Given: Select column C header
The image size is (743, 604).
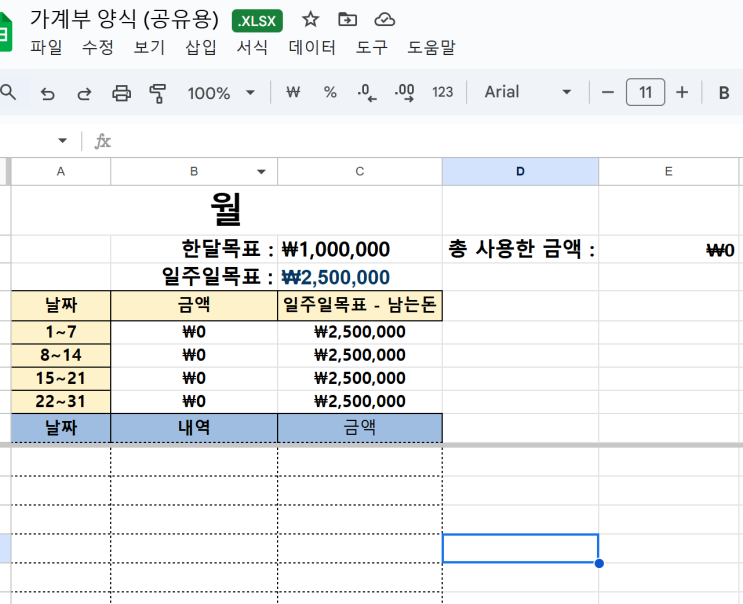Looking at the screenshot, I should point(360,171).
